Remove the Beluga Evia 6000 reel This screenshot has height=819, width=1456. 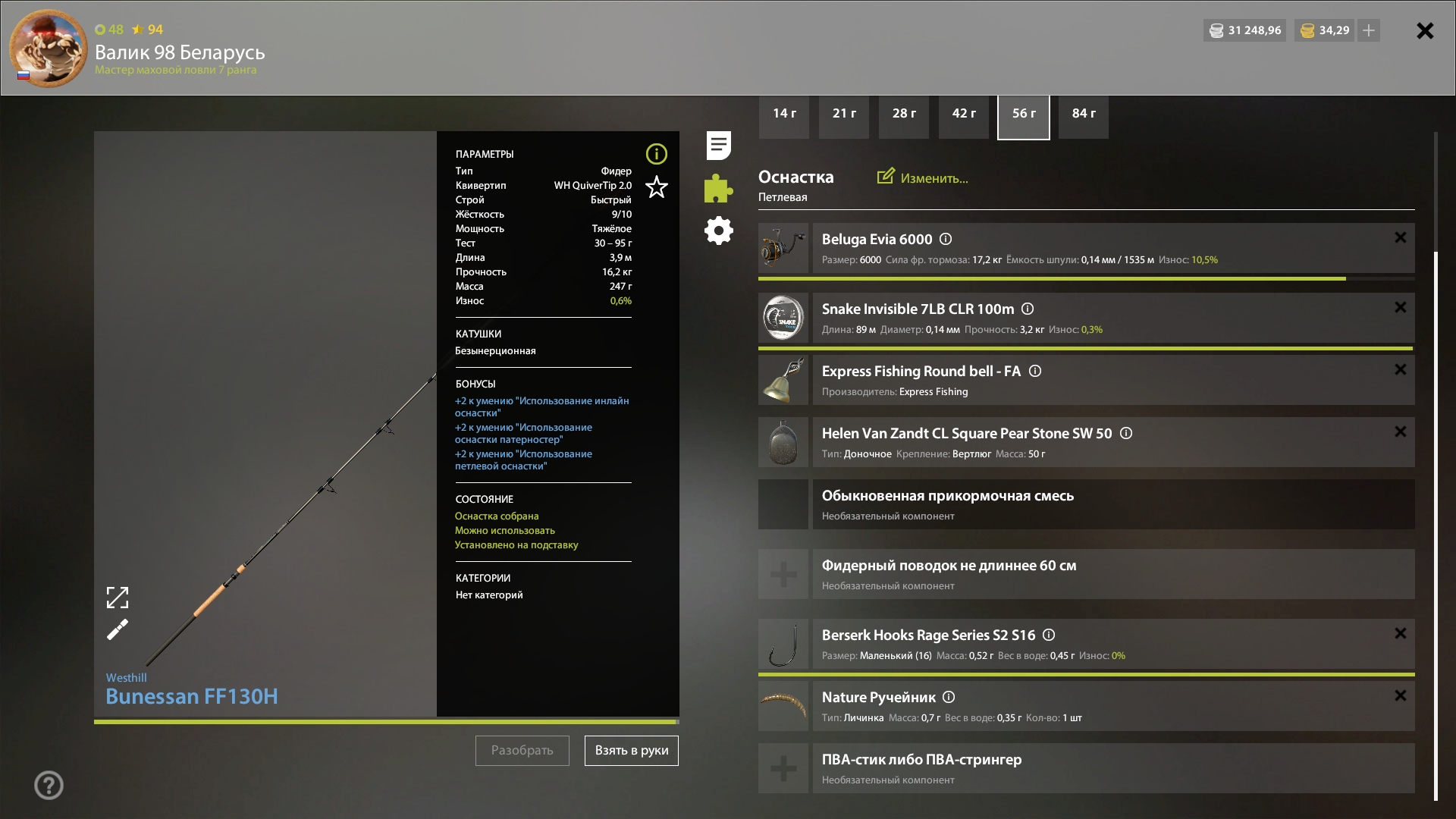coord(1400,238)
